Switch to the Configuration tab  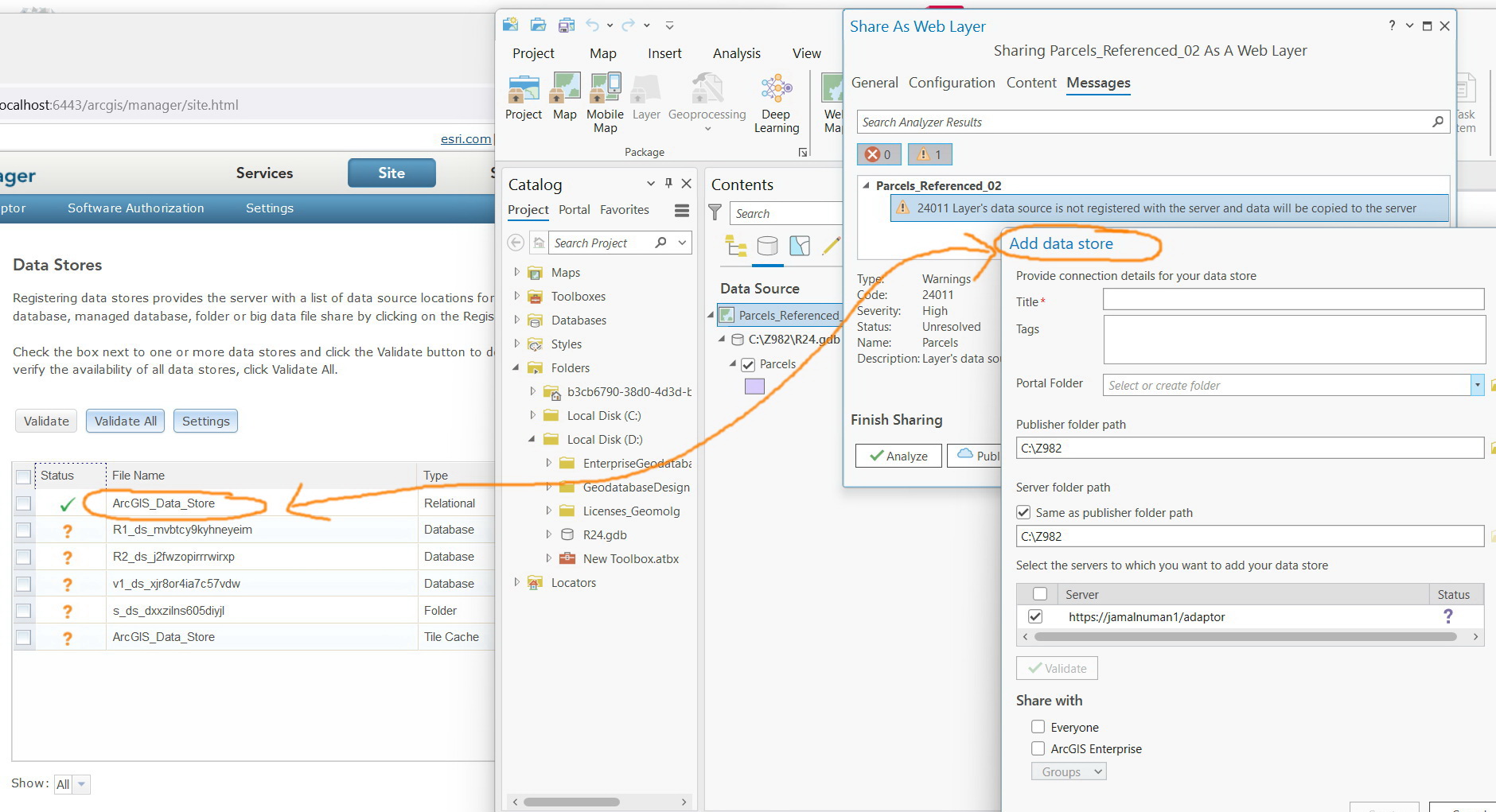click(952, 83)
